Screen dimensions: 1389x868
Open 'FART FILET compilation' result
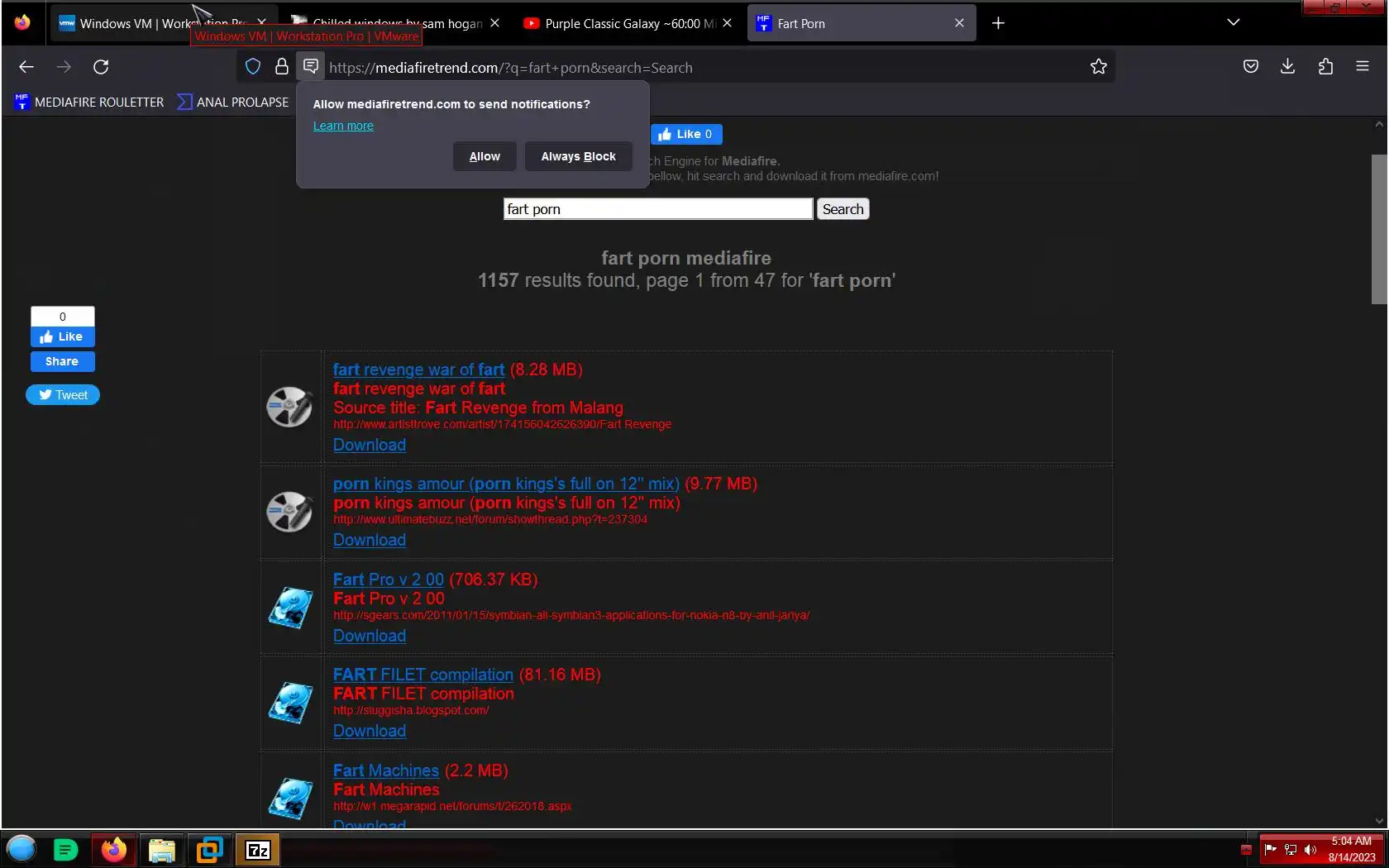(423, 675)
